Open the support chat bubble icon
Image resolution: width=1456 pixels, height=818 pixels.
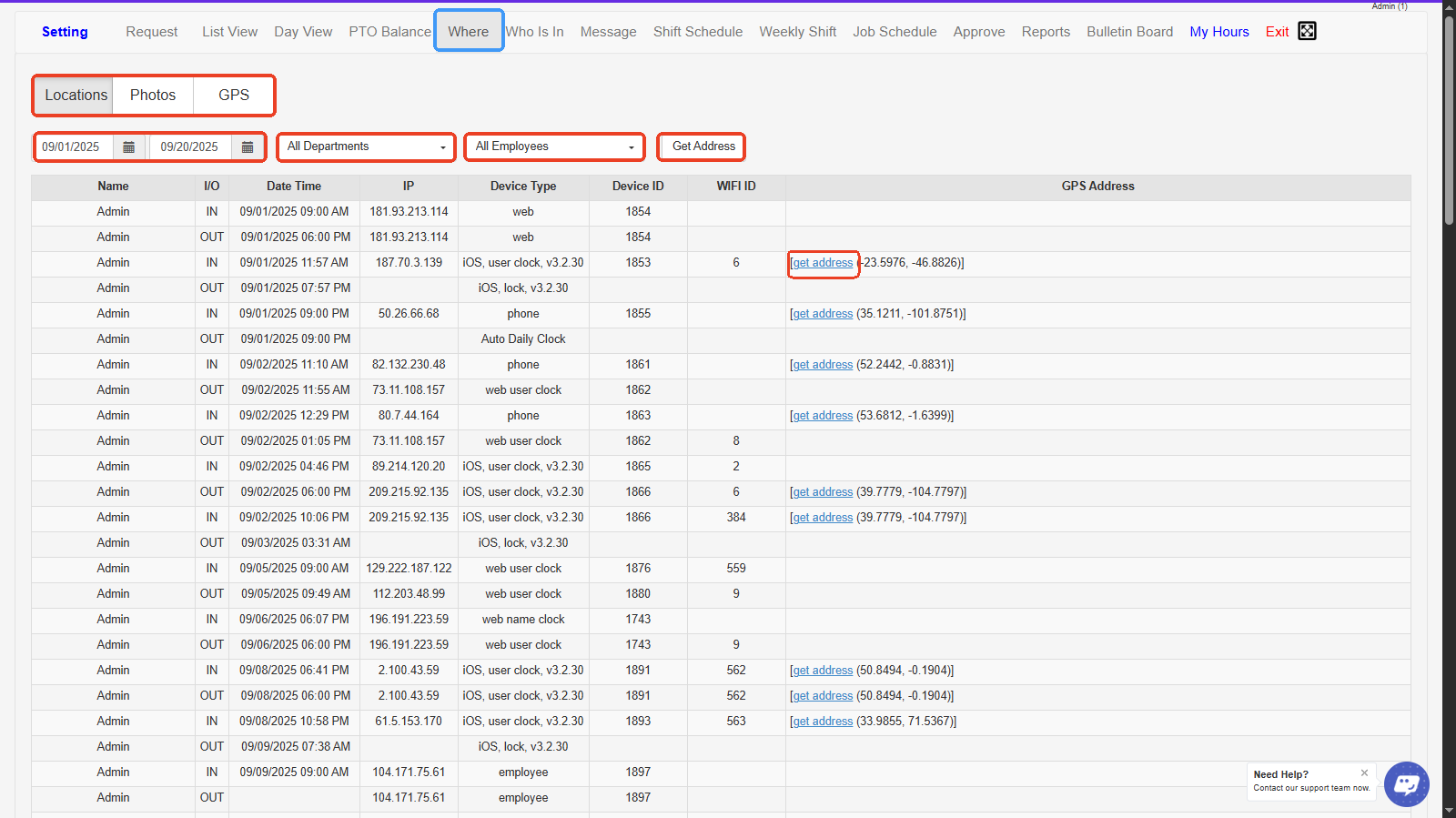[x=1406, y=783]
